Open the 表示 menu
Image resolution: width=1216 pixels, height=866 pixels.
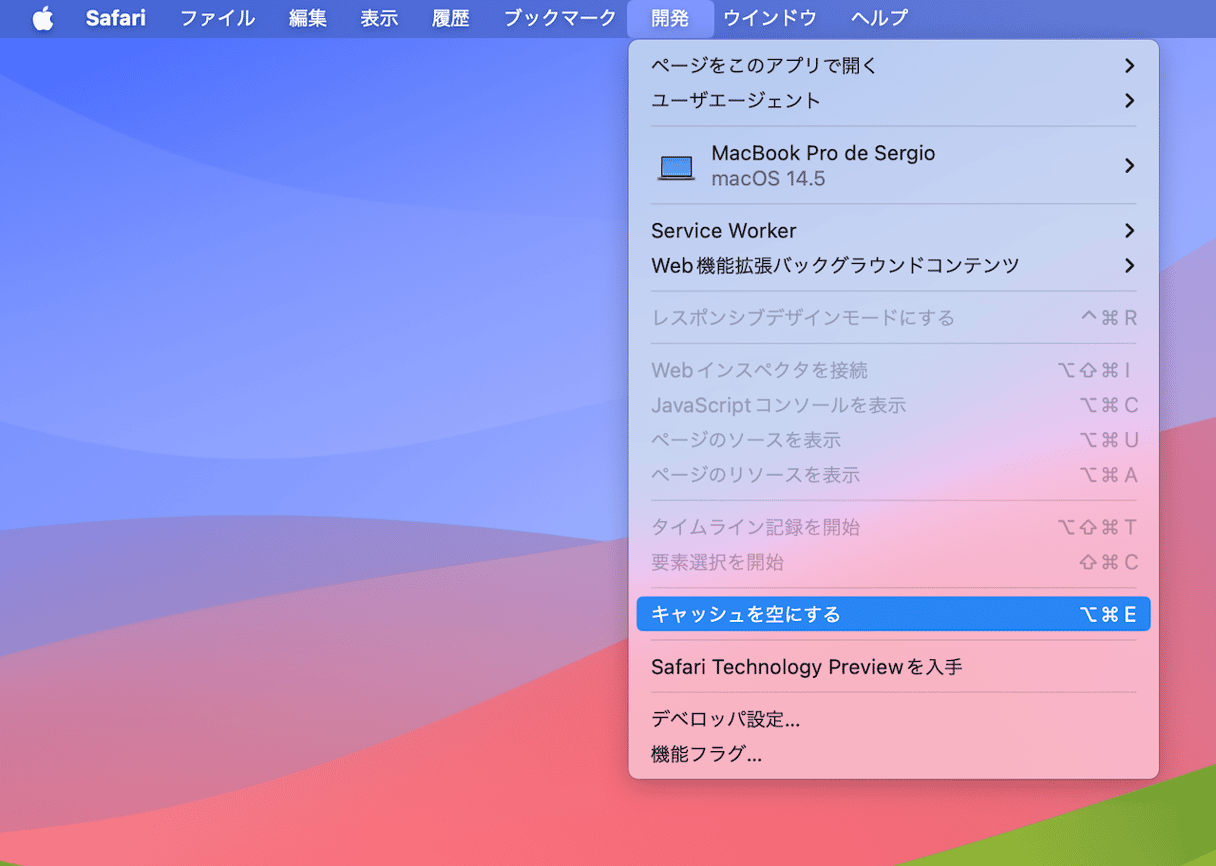(x=379, y=18)
